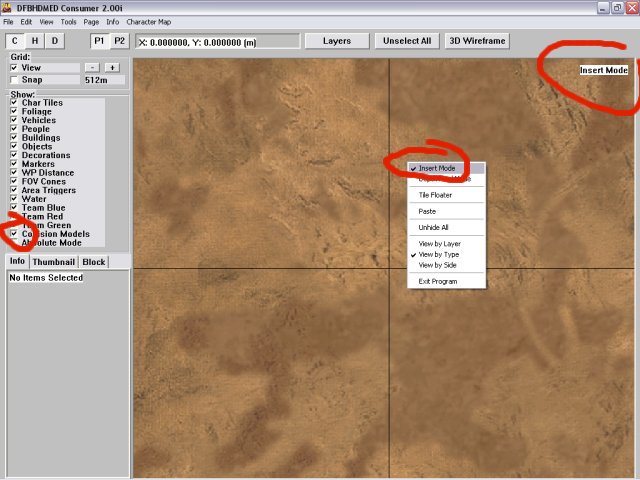Image resolution: width=640 pixels, height=480 pixels.
Task: Switch to page P1
Action: point(100,41)
